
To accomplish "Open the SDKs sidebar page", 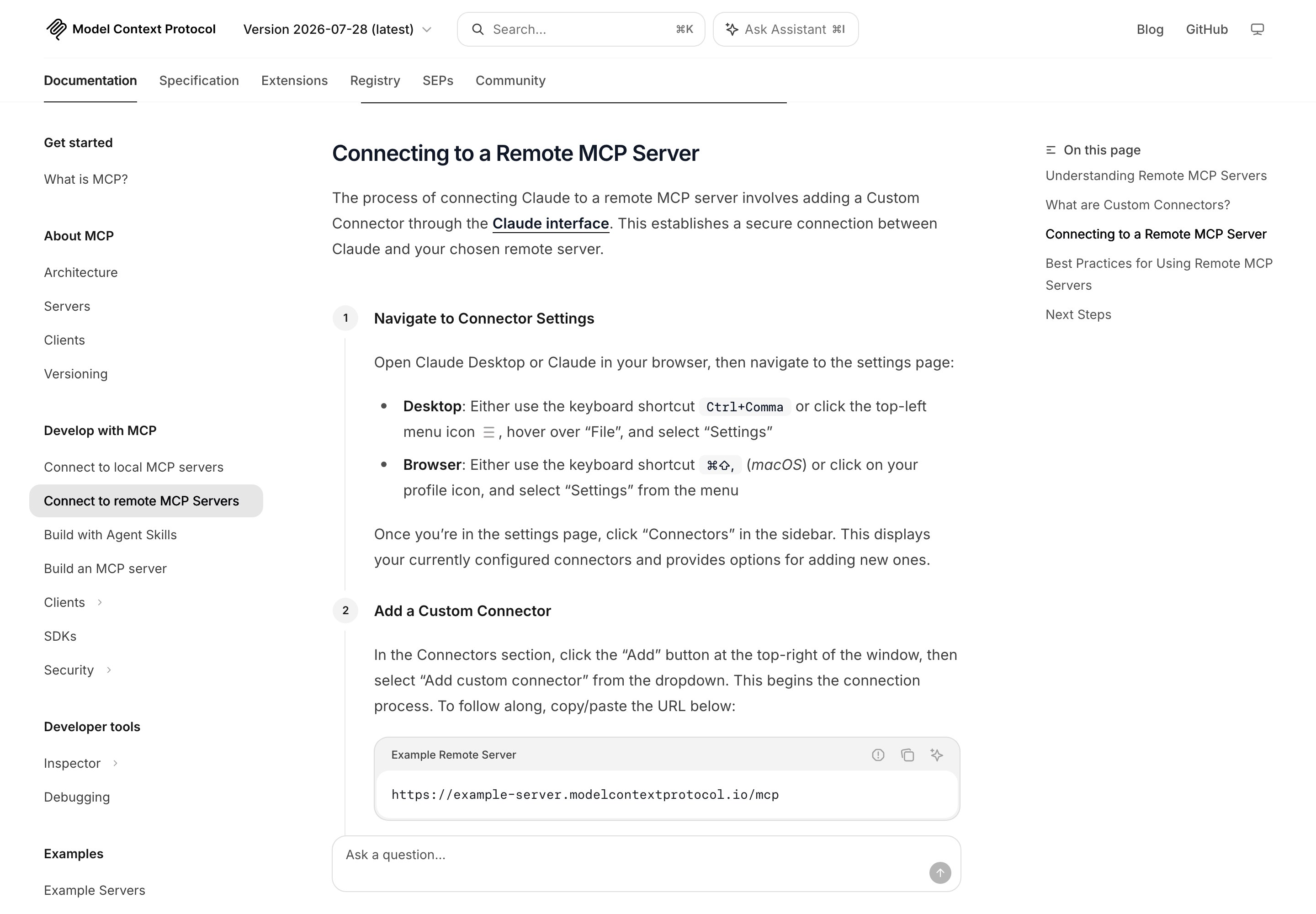I will pyautogui.click(x=60, y=636).
